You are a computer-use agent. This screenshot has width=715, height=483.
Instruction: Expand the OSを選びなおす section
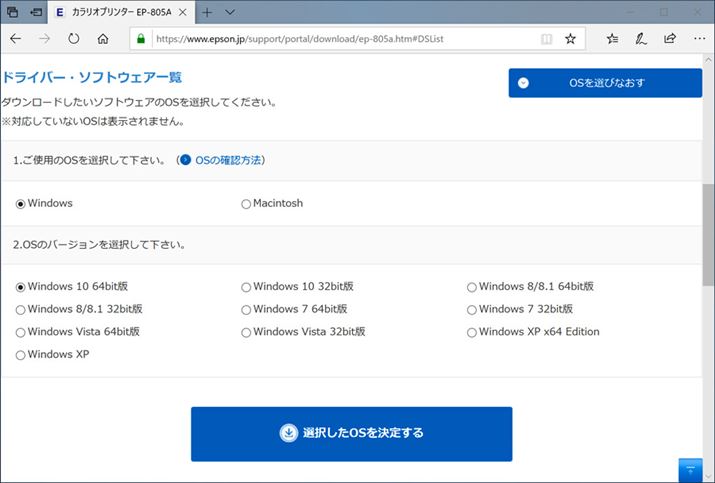click(605, 83)
